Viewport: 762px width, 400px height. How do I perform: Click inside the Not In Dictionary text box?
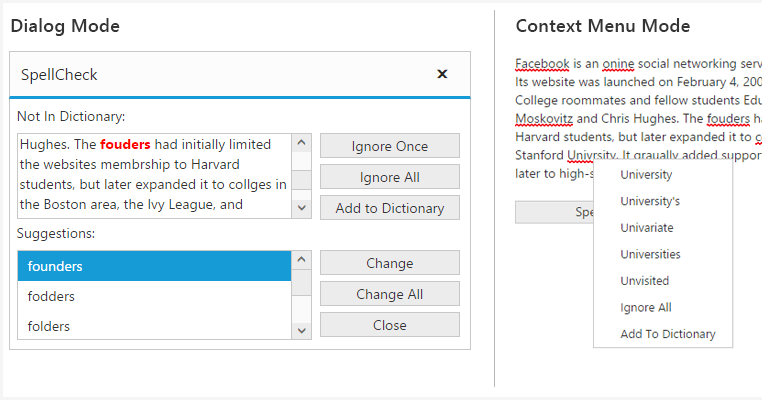point(154,175)
